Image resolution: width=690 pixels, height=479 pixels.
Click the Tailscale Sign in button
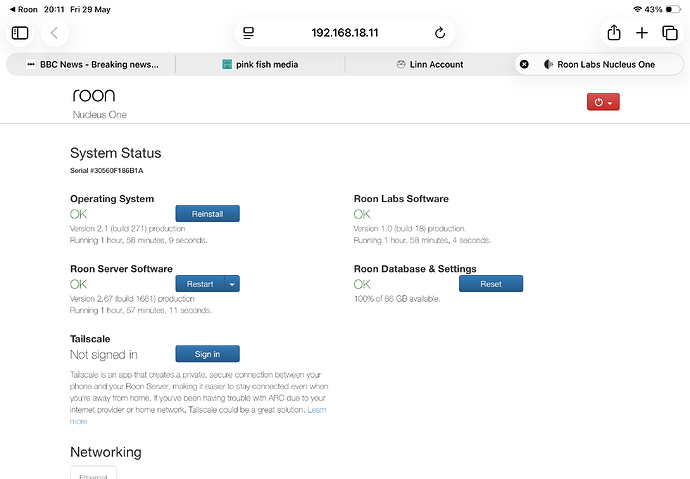click(207, 354)
